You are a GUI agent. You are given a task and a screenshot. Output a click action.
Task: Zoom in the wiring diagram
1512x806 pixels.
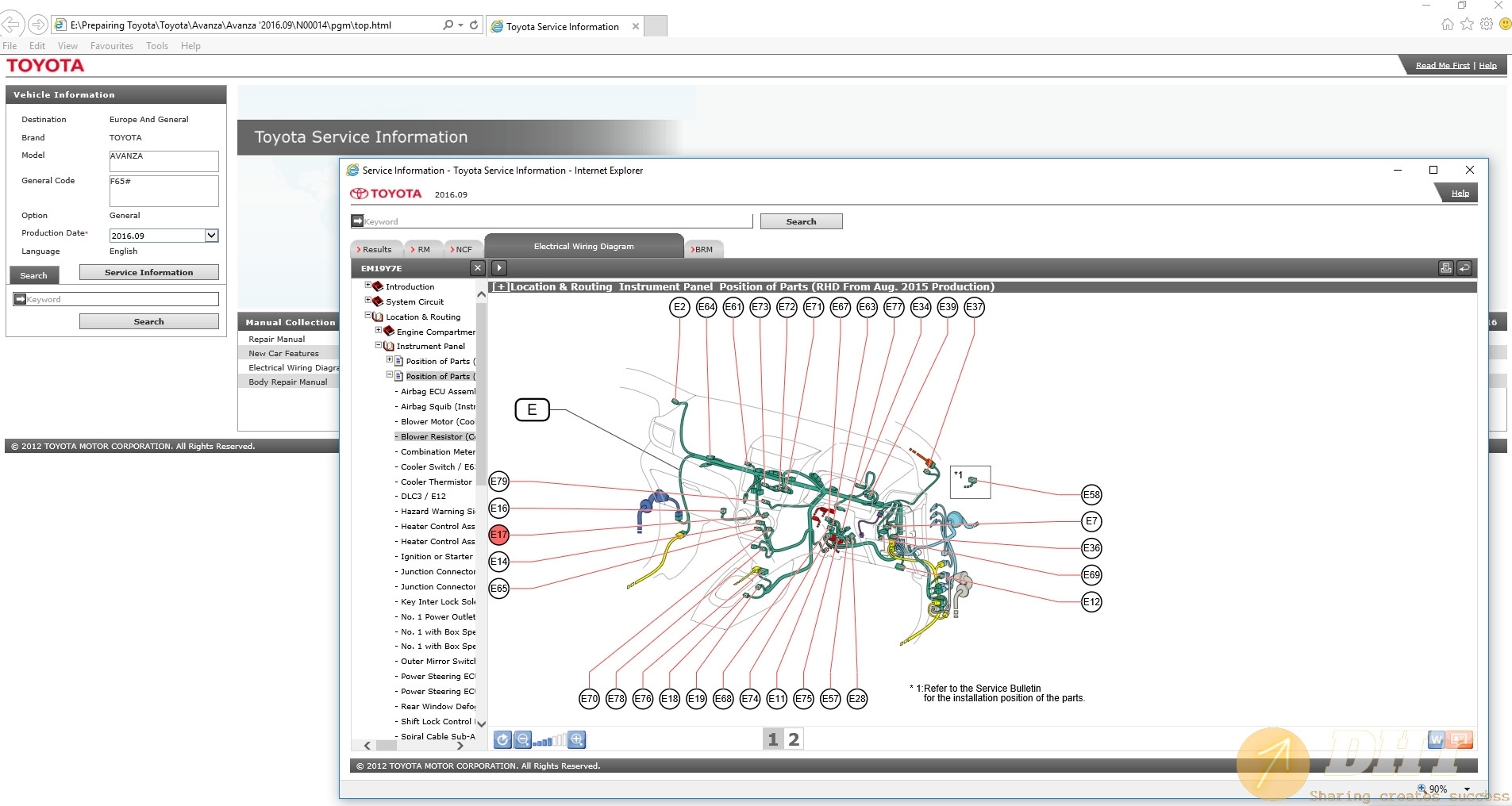tap(577, 739)
